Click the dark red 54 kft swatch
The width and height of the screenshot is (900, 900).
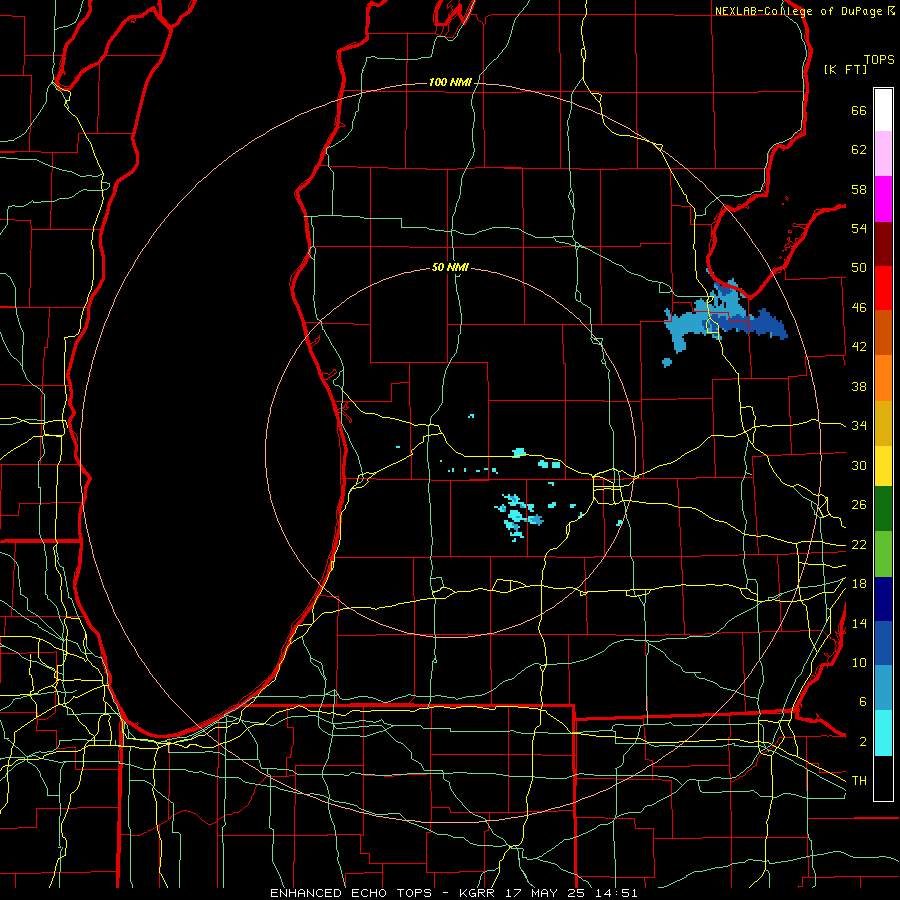pos(883,243)
